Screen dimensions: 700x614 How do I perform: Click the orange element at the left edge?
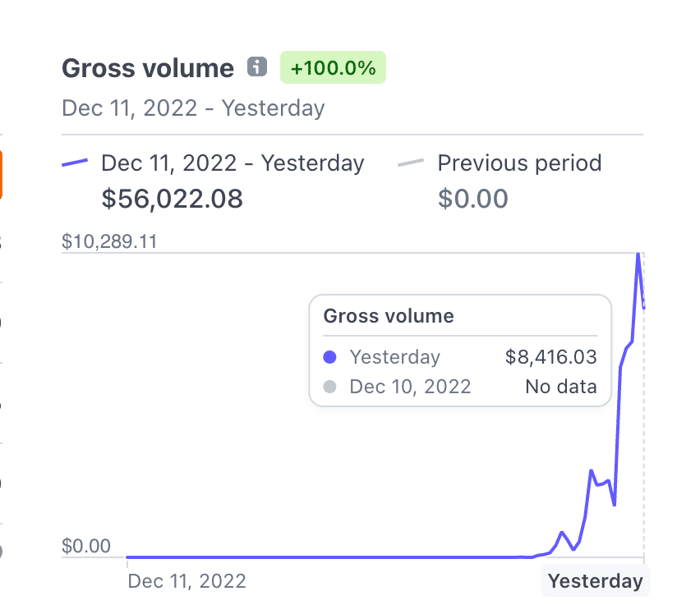coord(1,175)
